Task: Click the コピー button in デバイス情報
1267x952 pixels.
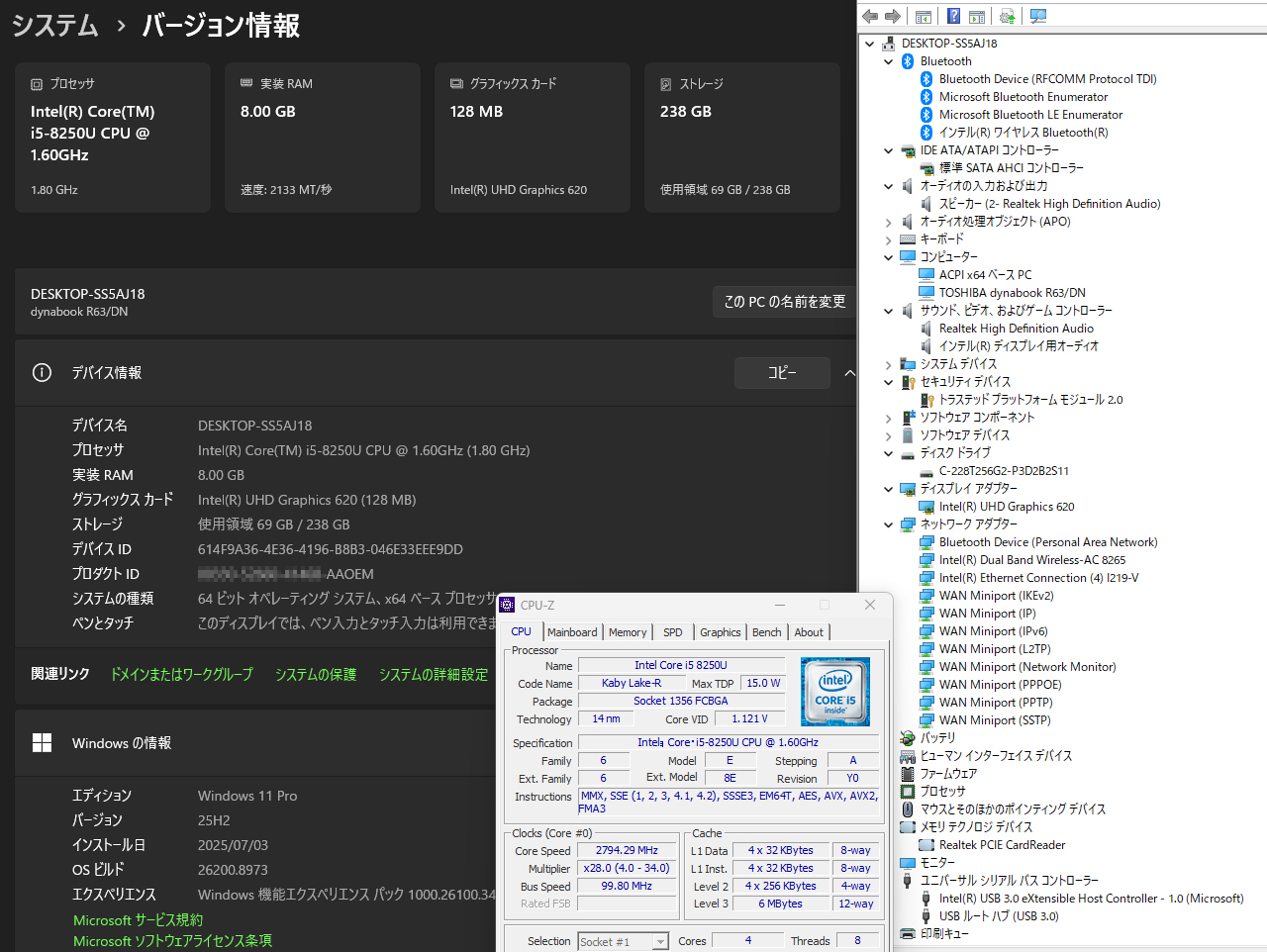Action: 782,373
